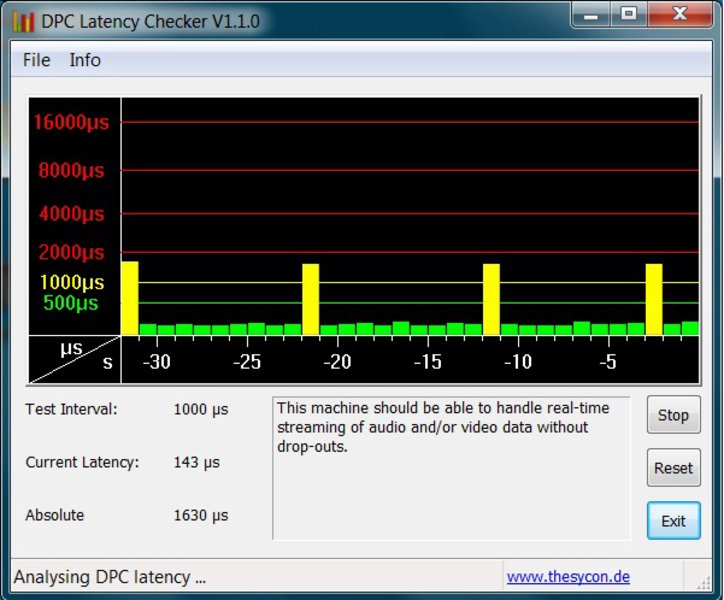Image resolution: width=724 pixels, height=600 pixels.
Task: Click the Reset button
Action: coord(673,467)
